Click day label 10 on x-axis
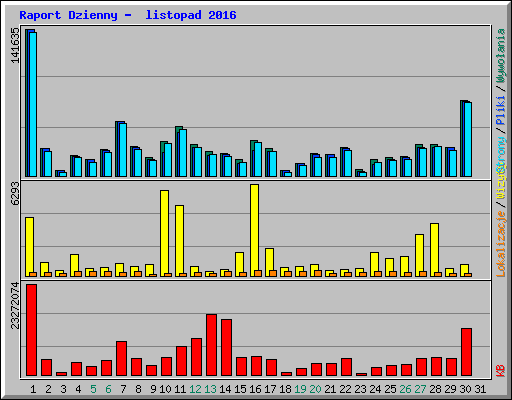Viewport: 512px width, 400px height. 165,389
